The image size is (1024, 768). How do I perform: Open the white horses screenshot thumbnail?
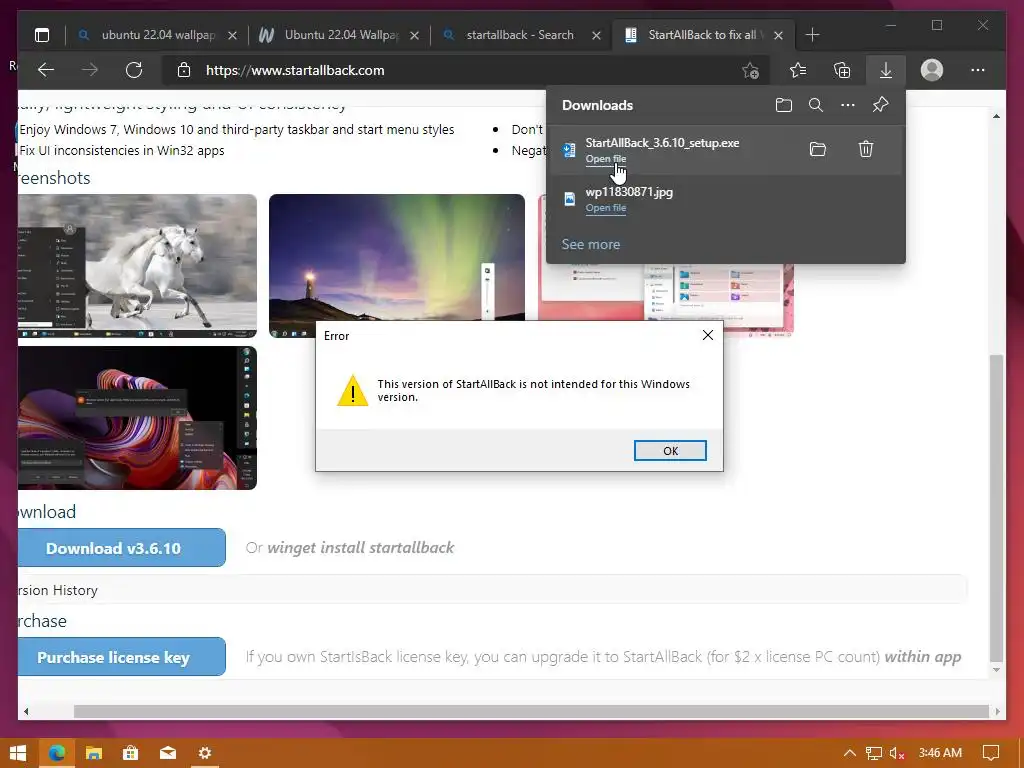click(x=137, y=266)
